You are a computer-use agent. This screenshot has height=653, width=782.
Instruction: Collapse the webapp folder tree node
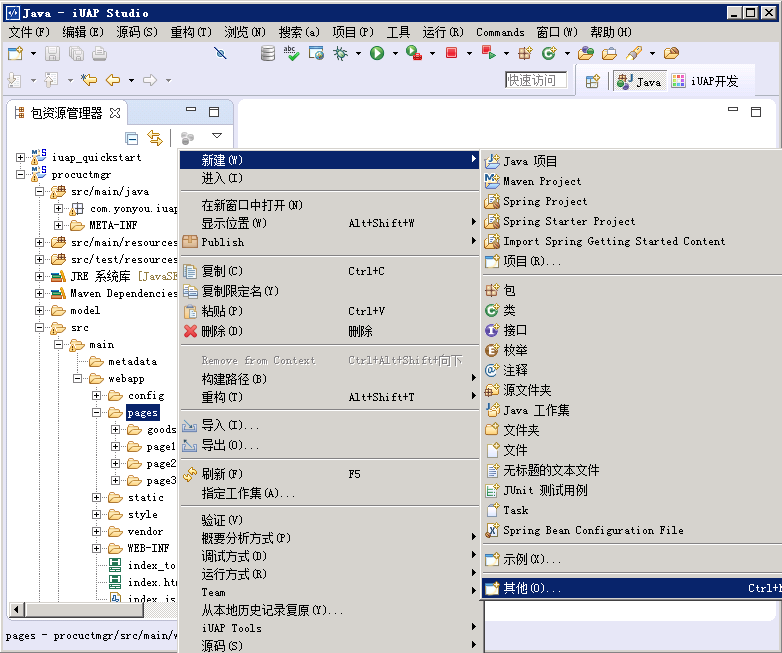point(79,379)
